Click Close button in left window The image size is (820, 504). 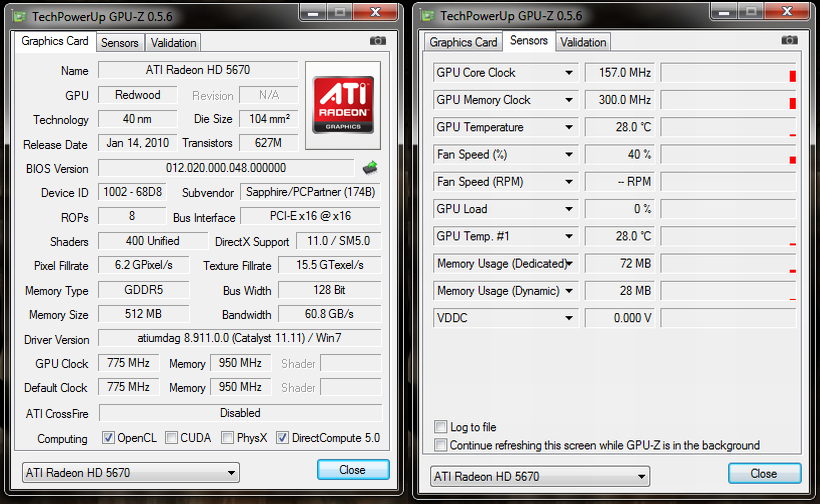click(x=353, y=469)
